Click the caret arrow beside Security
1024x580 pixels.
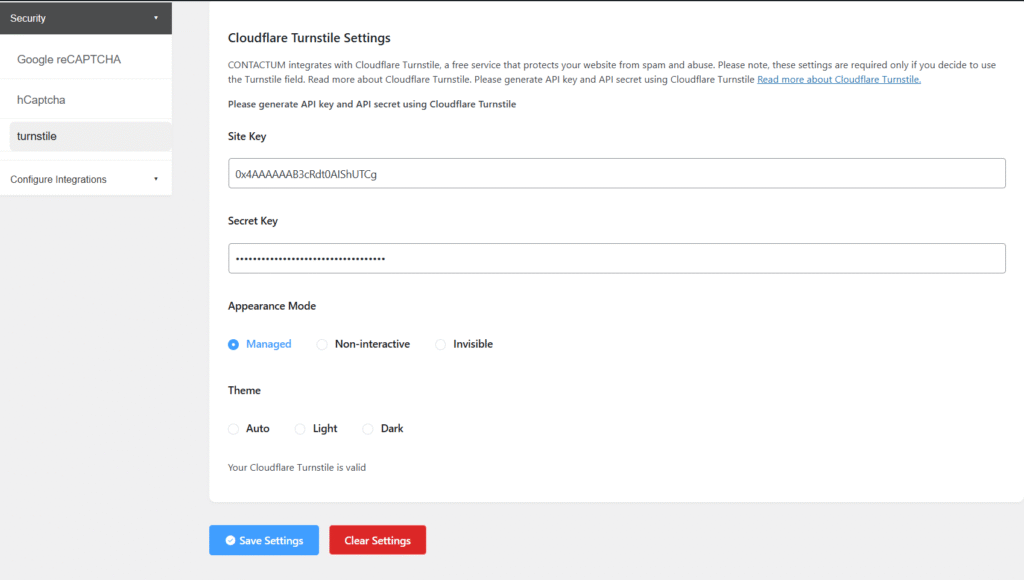click(156, 18)
